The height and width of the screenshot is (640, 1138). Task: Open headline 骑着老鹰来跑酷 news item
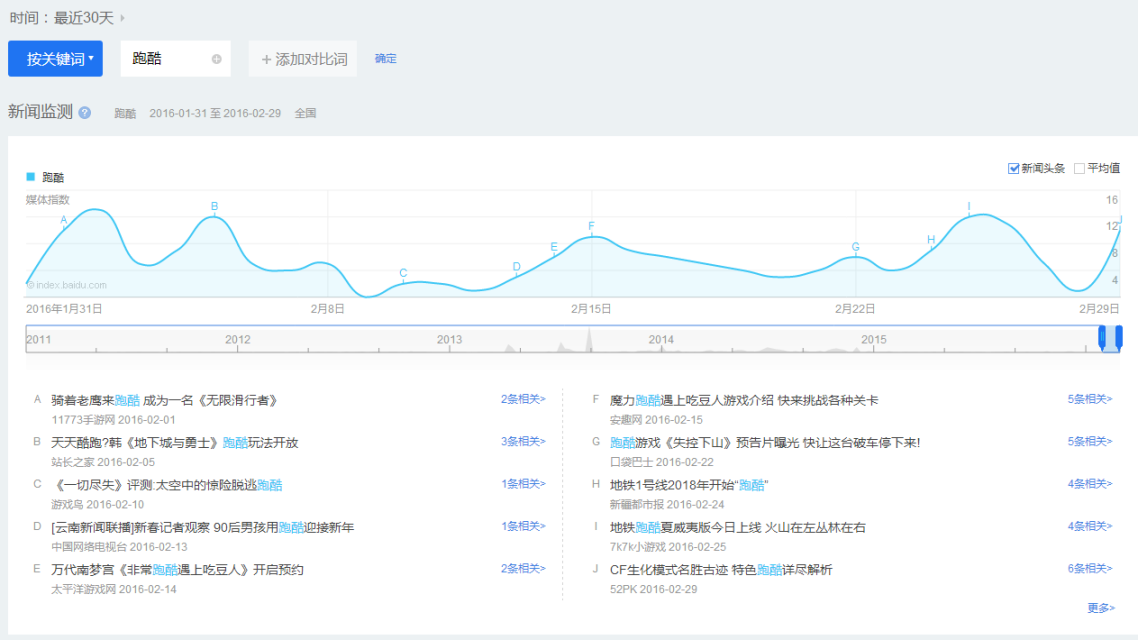coord(164,400)
